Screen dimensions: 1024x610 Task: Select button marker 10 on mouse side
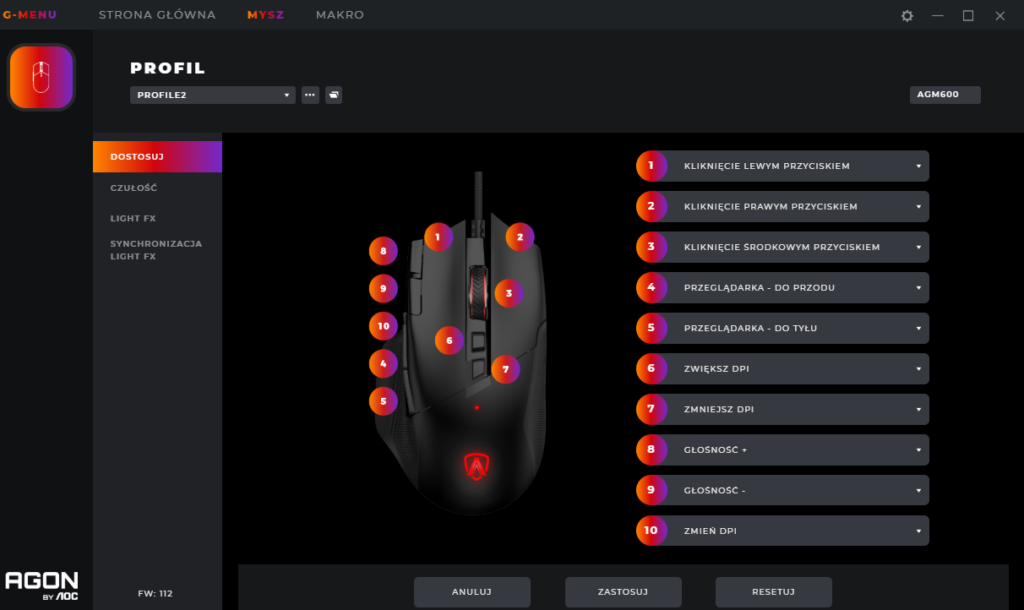click(x=383, y=326)
